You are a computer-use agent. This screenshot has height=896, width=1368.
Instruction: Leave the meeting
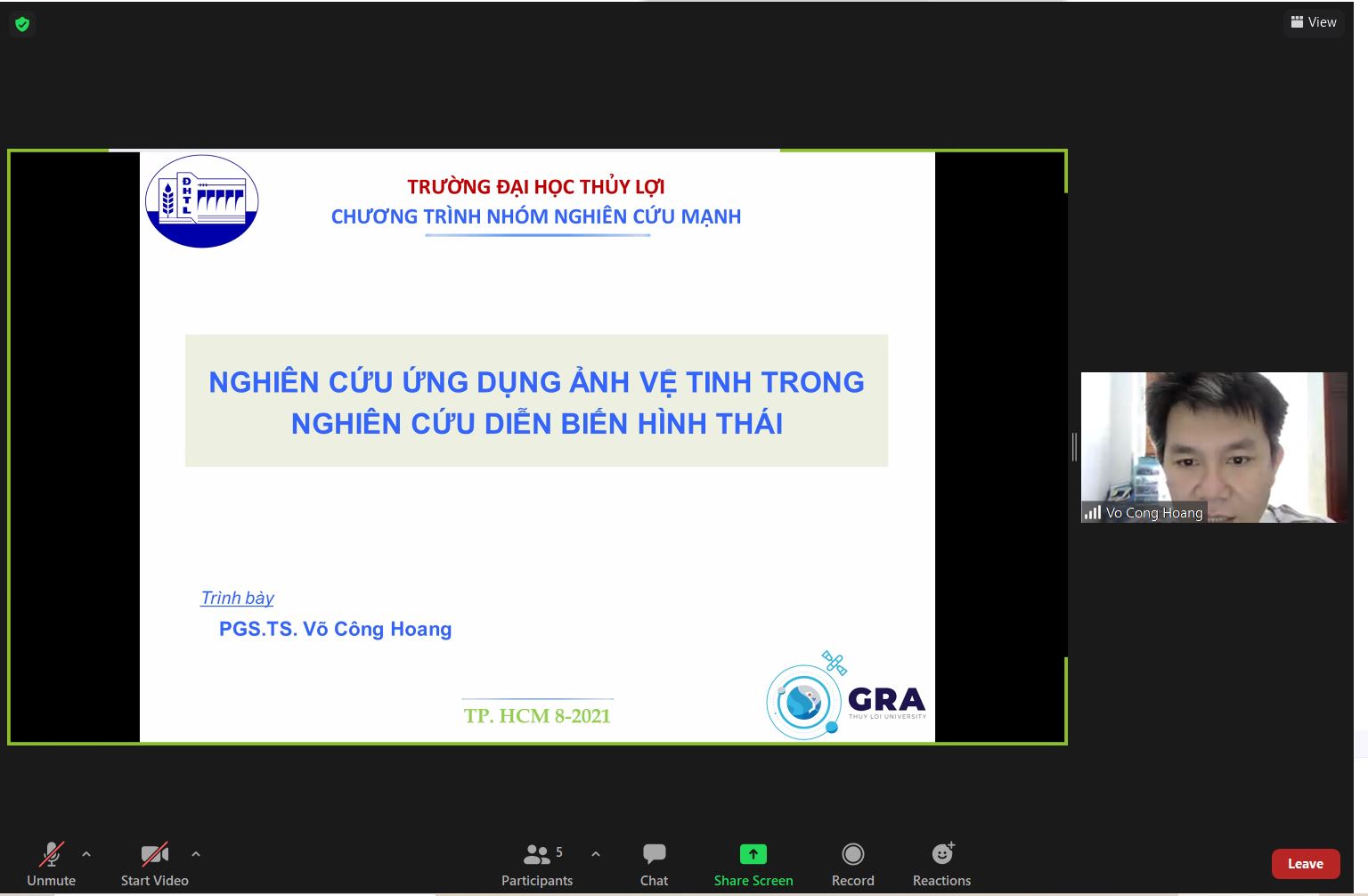(x=1305, y=864)
